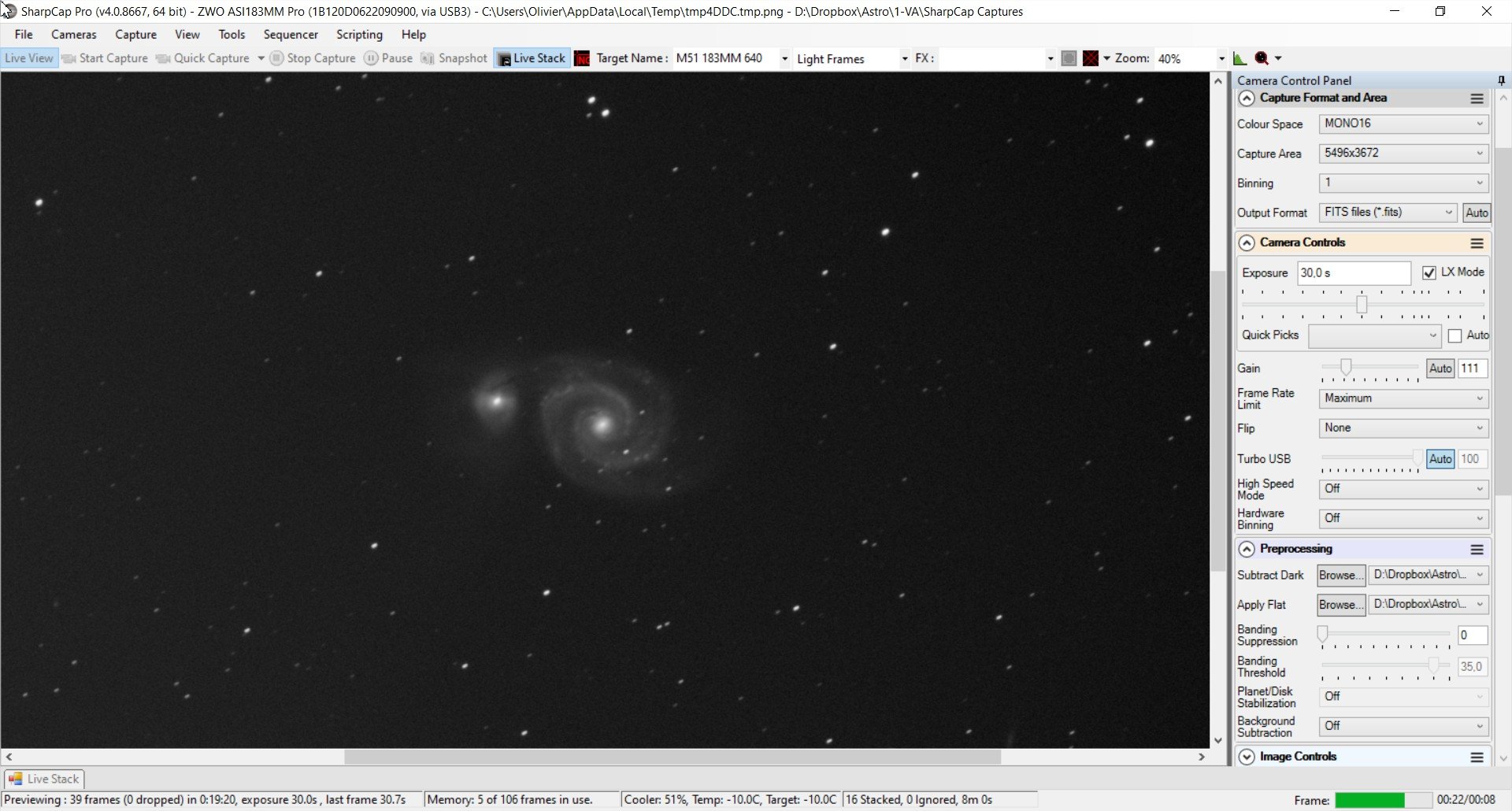Open the Camera Controls hamburger menu

click(x=1477, y=243)
